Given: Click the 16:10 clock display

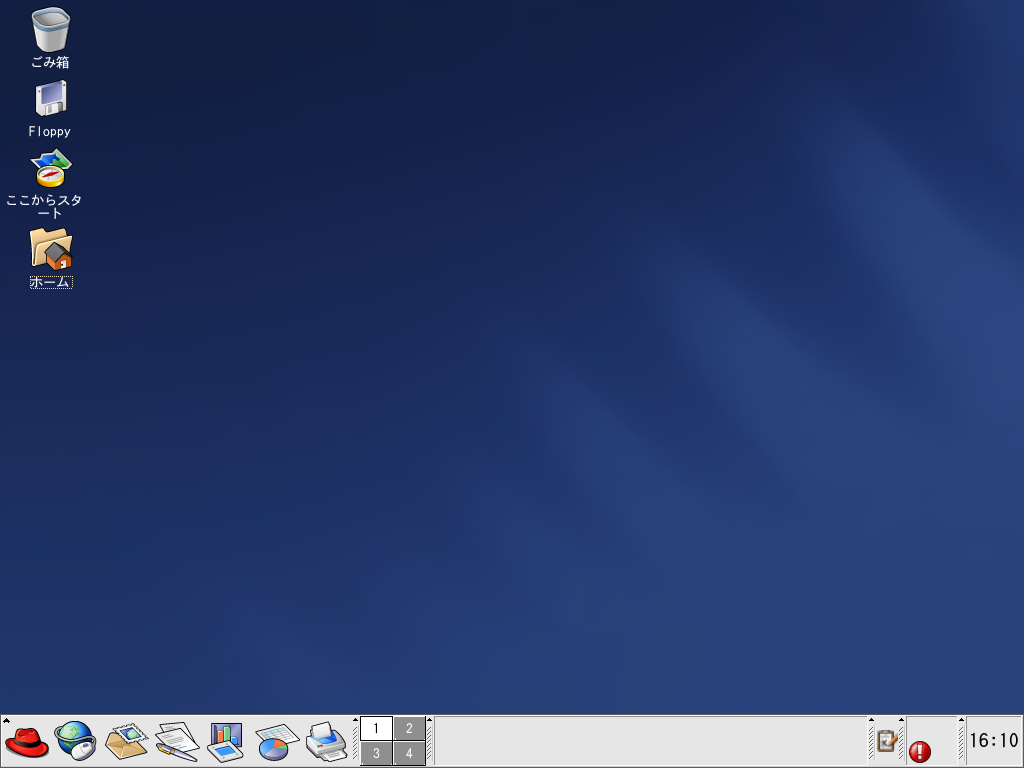Looking at the screenshot, I should 993,741.
